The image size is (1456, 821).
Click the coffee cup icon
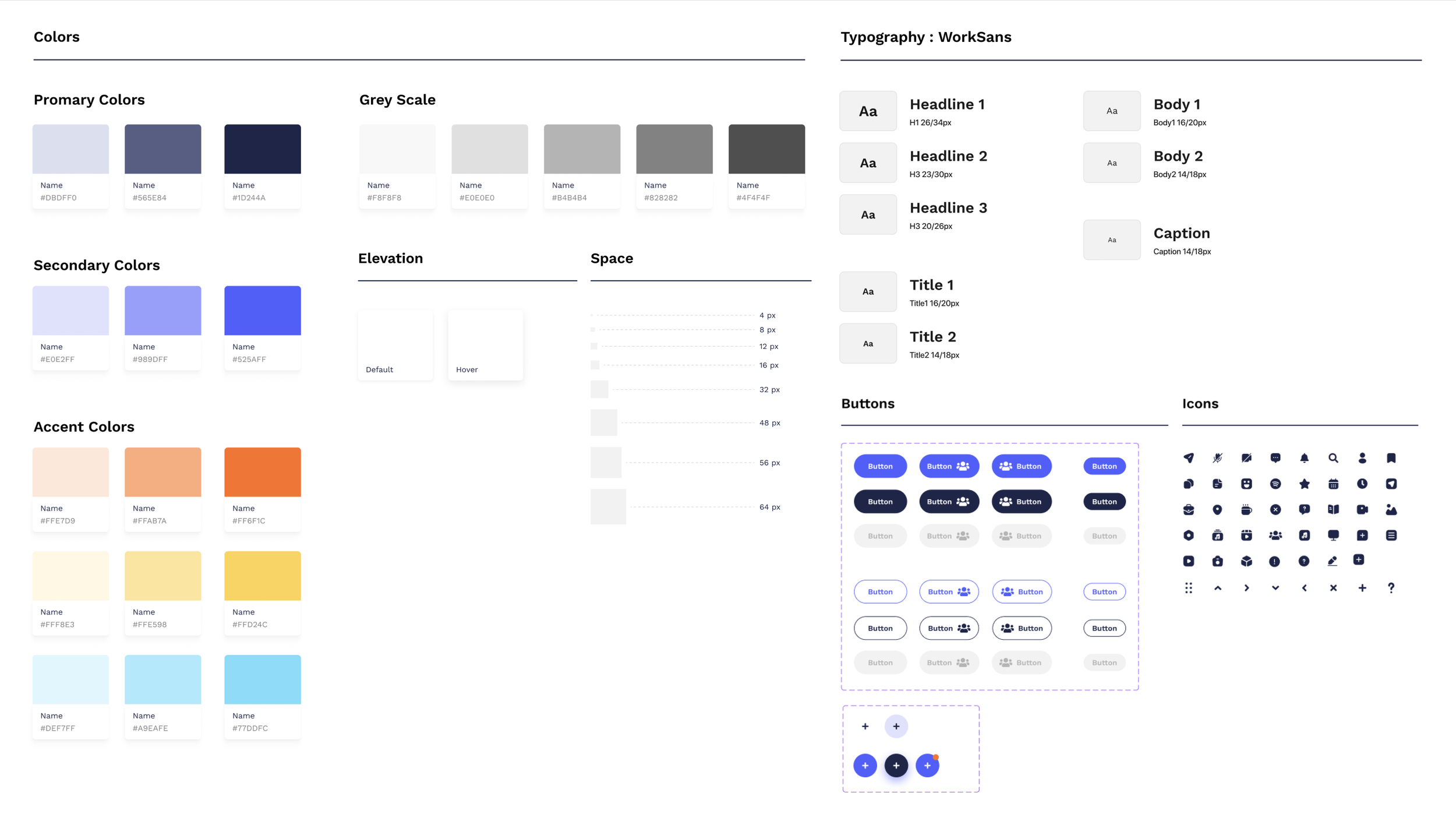(1246, 510)
